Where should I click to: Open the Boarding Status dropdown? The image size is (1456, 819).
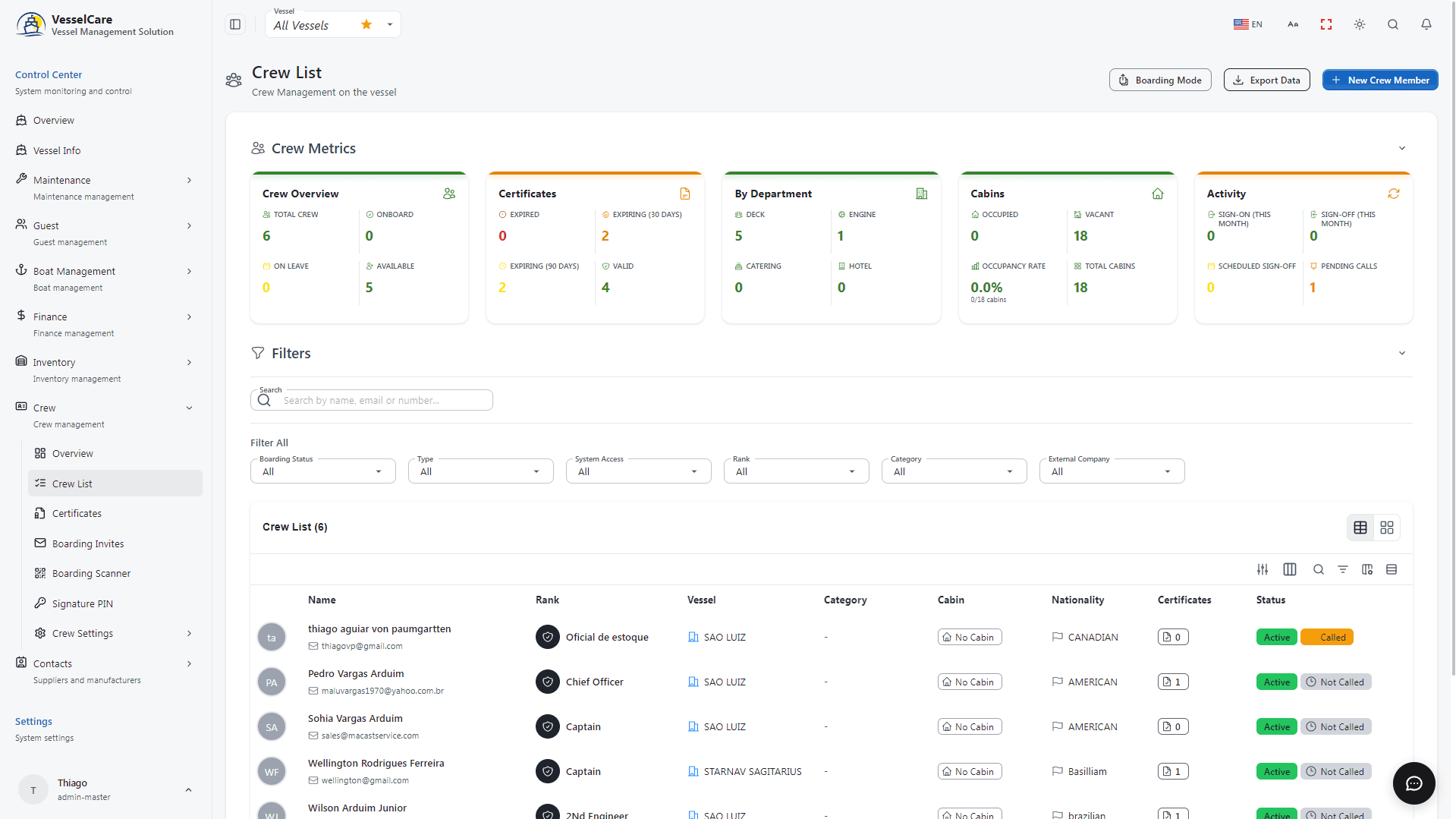[323, 471]
